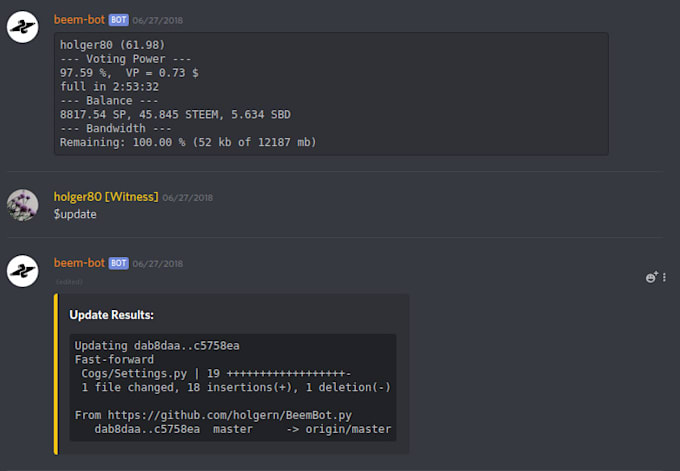This screenshot has height=471, width=680.
Task: Click beem-bot avatar on Update Results message
Action: click(x=23, y=271)
